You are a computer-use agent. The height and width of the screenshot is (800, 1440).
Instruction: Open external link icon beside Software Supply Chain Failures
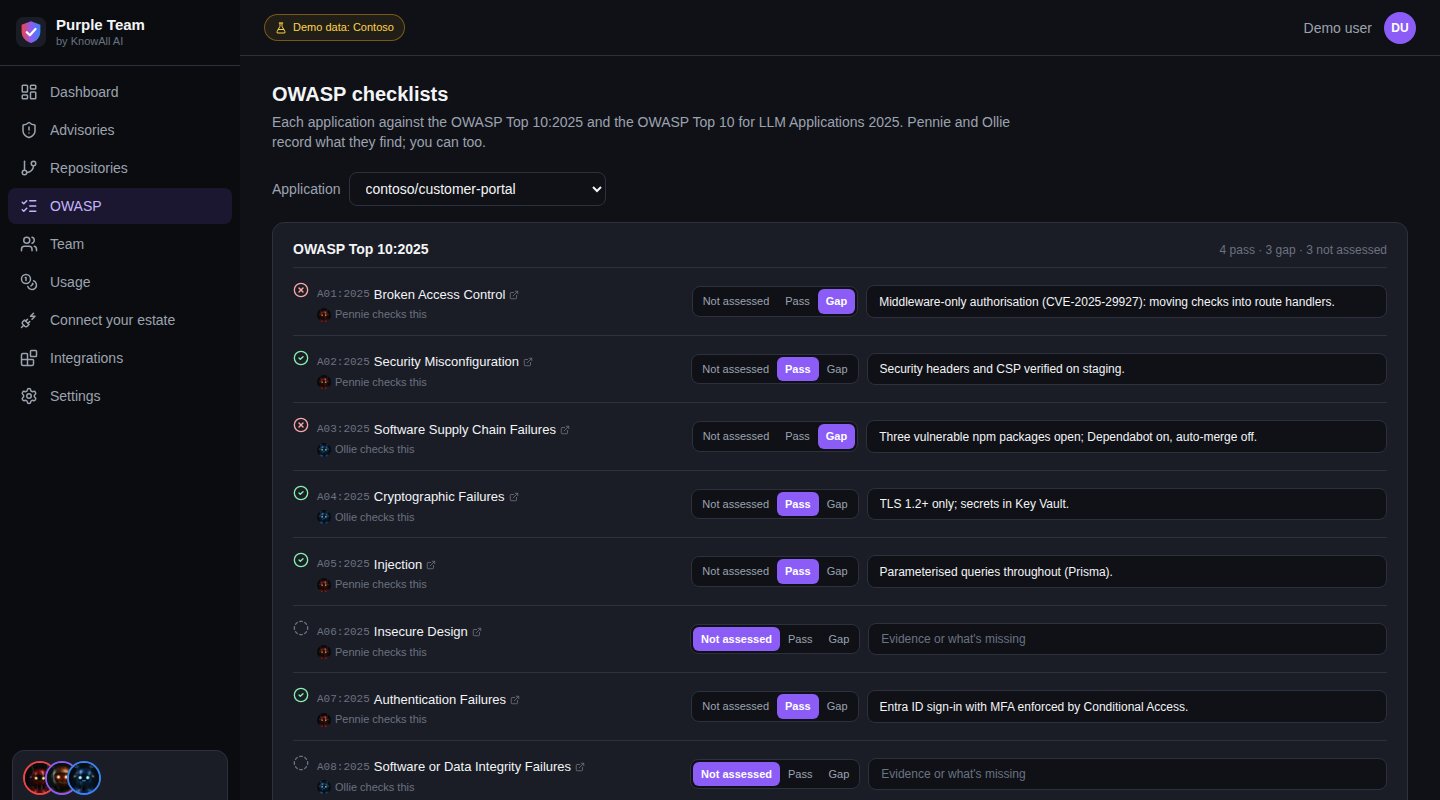click(564, 430)
